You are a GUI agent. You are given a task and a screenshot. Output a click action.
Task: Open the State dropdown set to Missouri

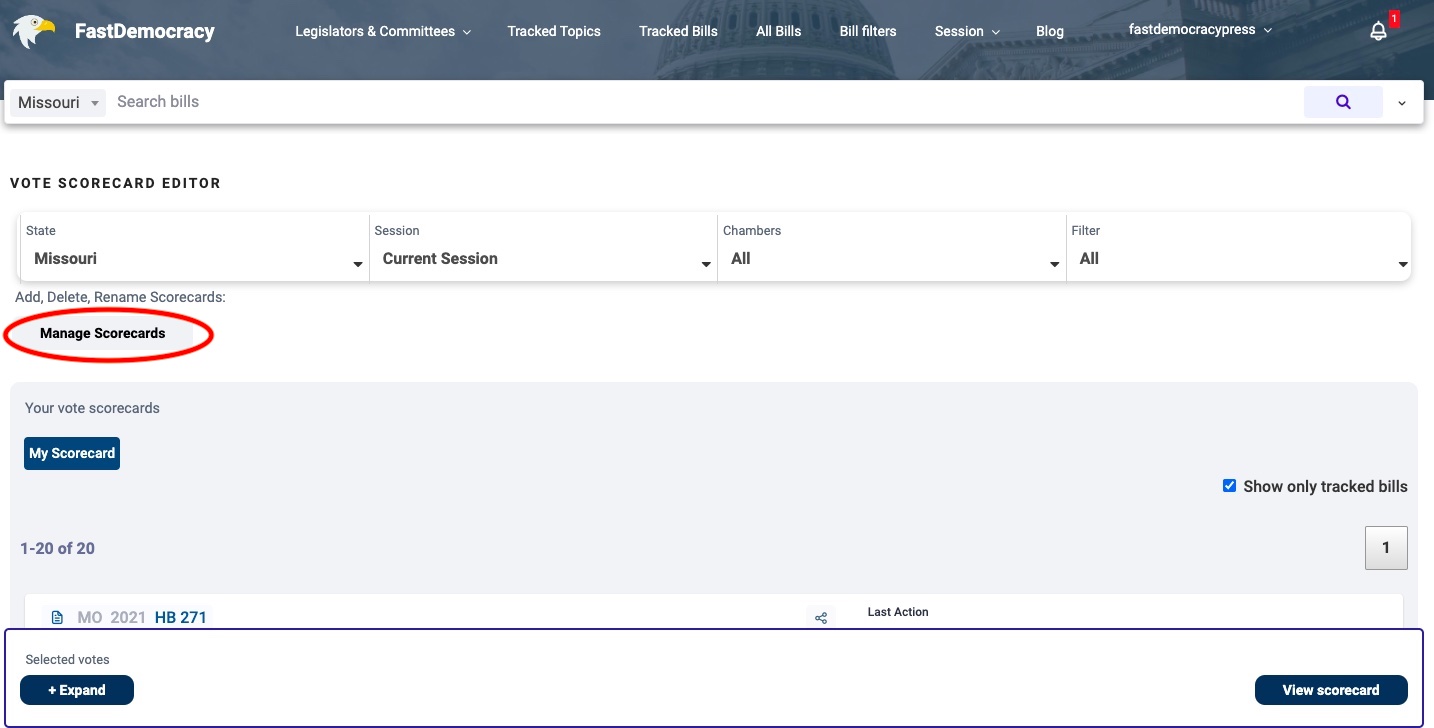(194, 258)
